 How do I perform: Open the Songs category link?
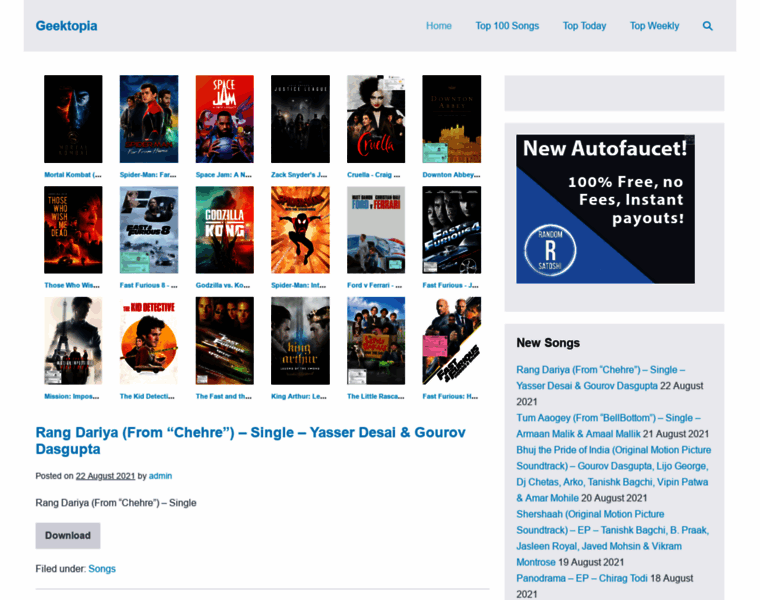point(102,568)
